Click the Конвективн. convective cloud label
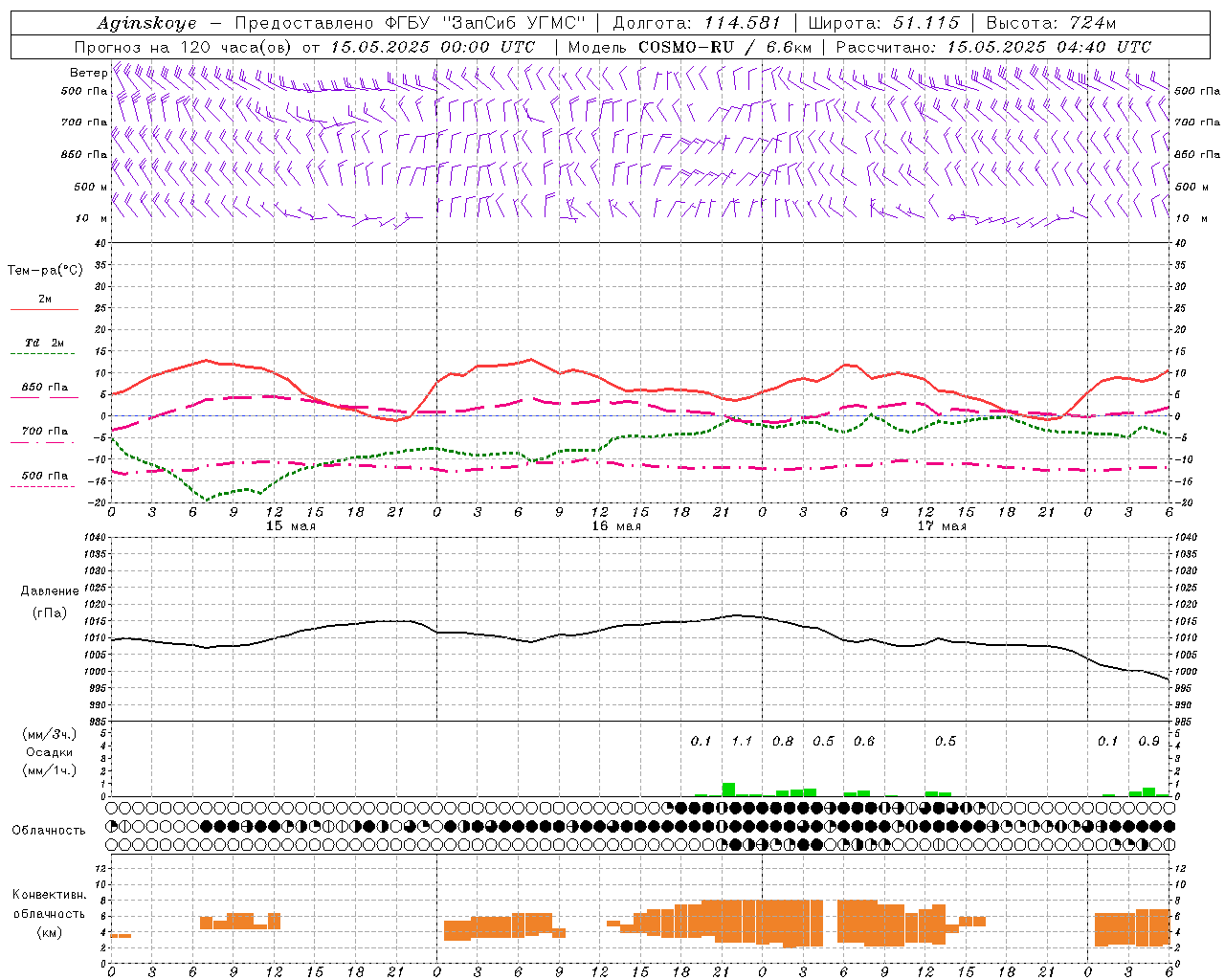 [50, 895]
